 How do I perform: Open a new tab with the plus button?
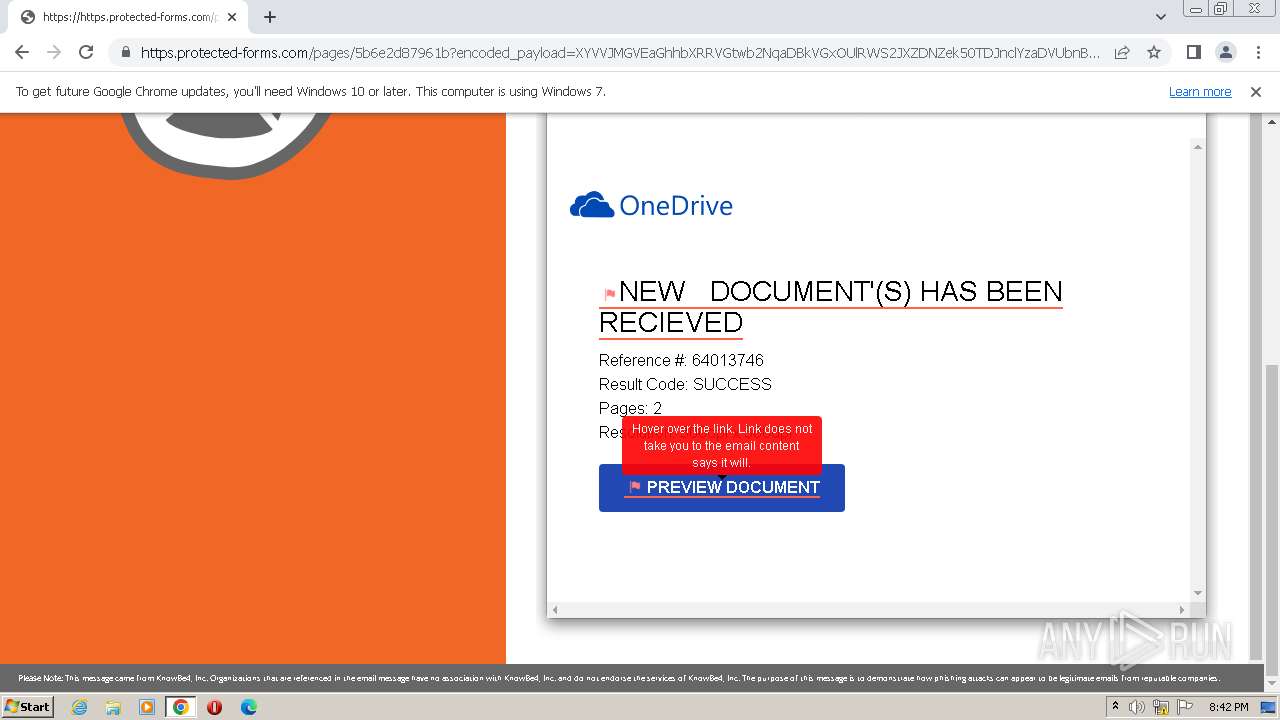(270, 17)
